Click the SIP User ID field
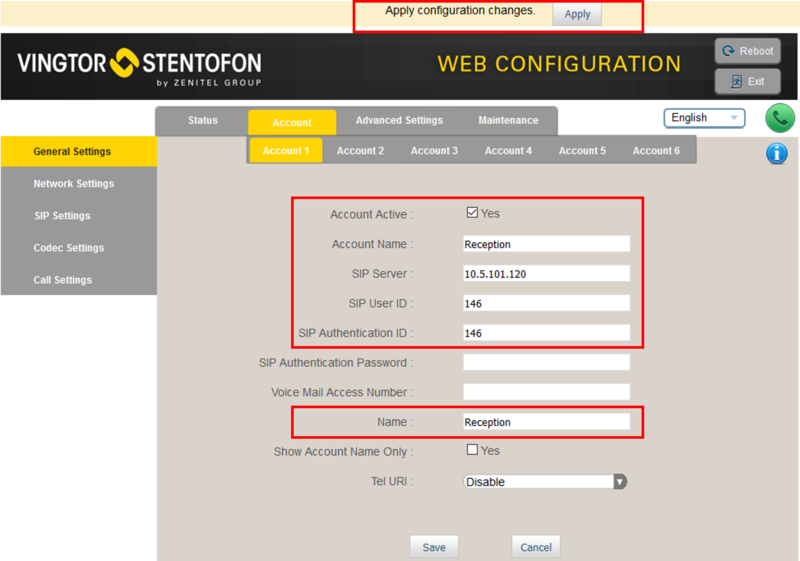The width and height of the screenshot is (800, 561). click(546, 303)
